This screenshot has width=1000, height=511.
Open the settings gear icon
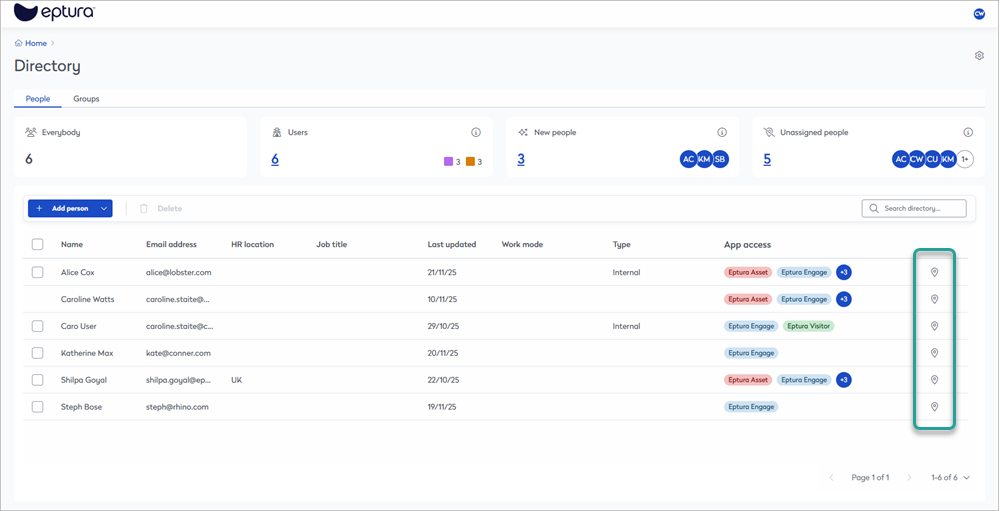979,56
